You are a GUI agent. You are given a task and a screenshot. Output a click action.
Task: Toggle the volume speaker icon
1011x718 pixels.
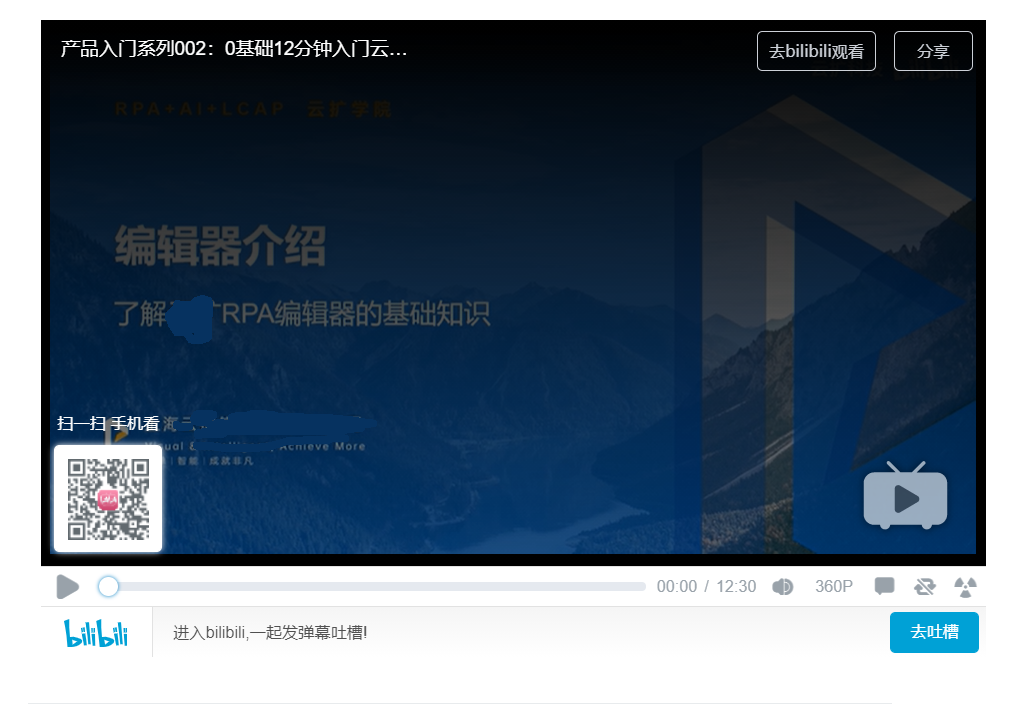[x=783, y=587]
